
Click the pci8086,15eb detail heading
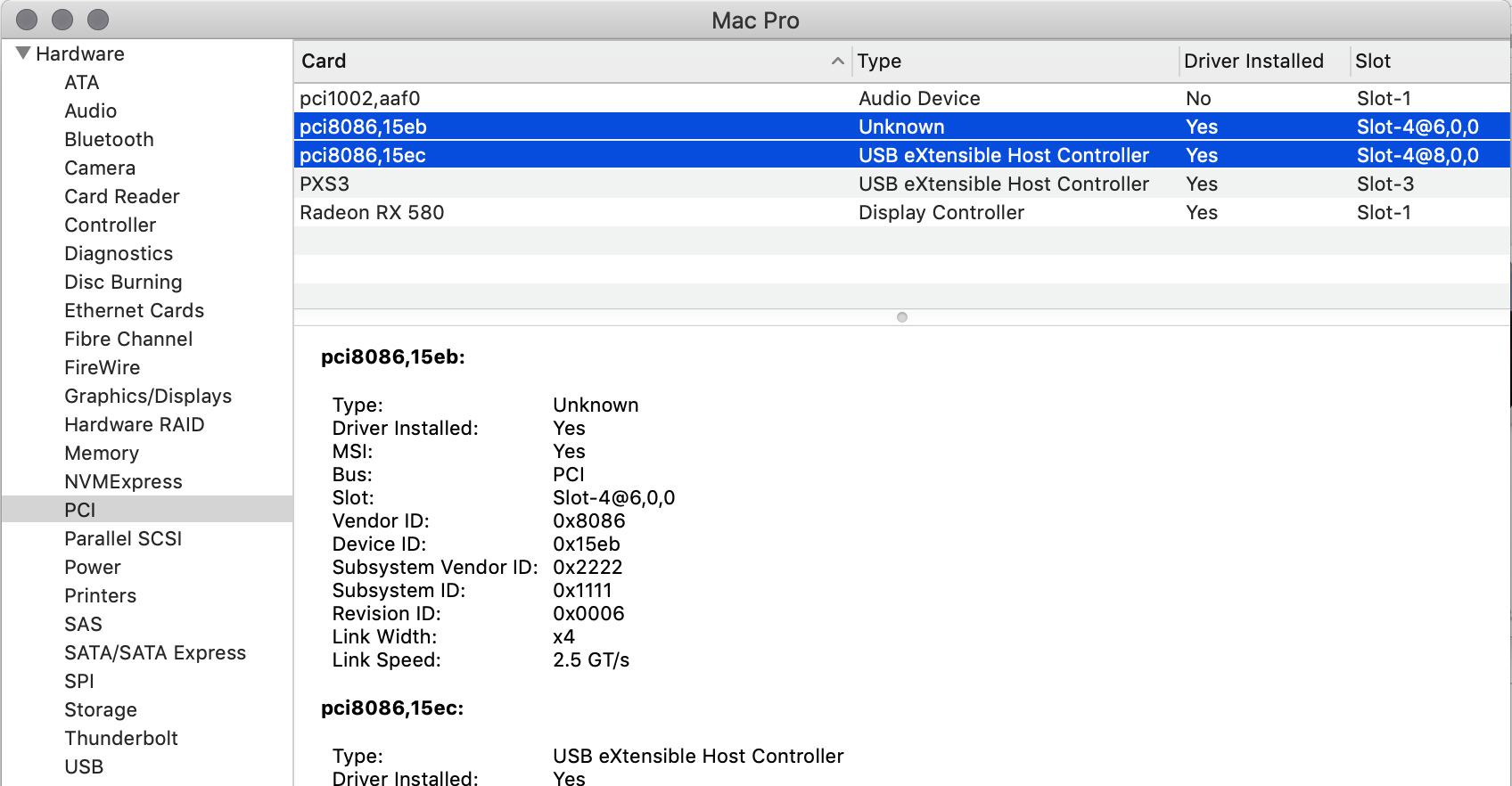393,357
